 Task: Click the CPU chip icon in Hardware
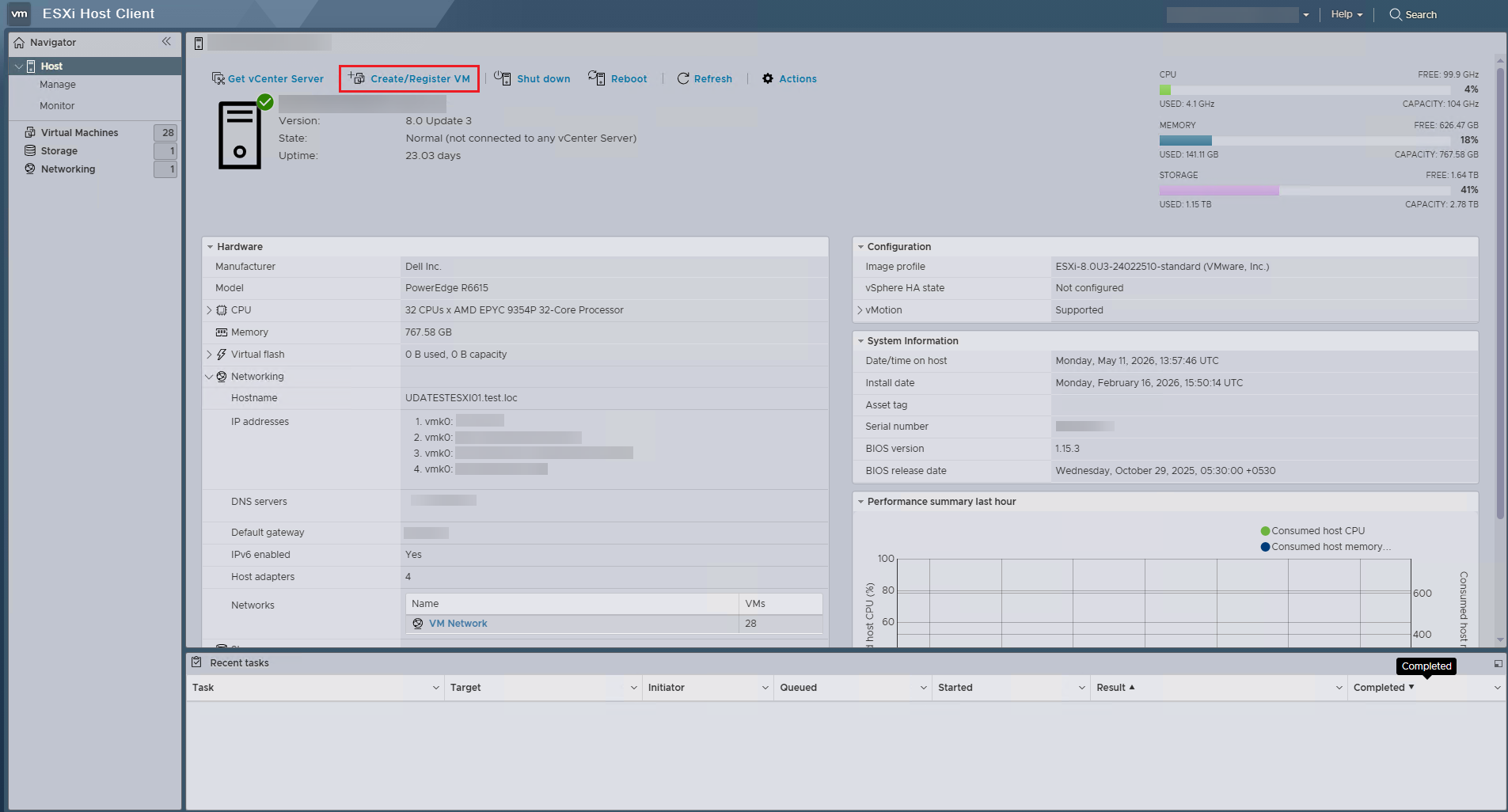222,310
